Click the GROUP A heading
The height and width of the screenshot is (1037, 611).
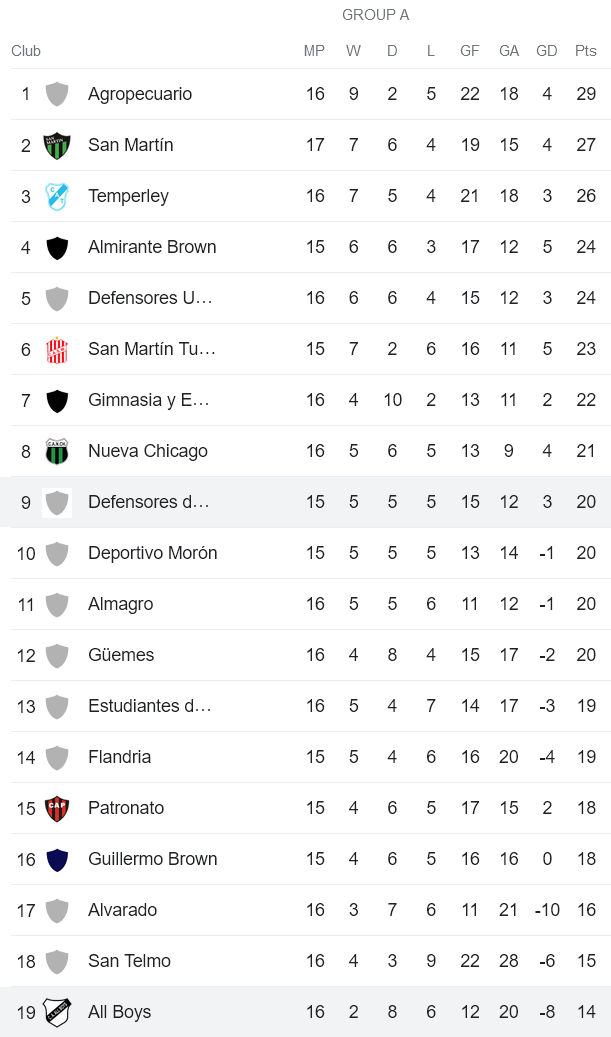point(375,15)
